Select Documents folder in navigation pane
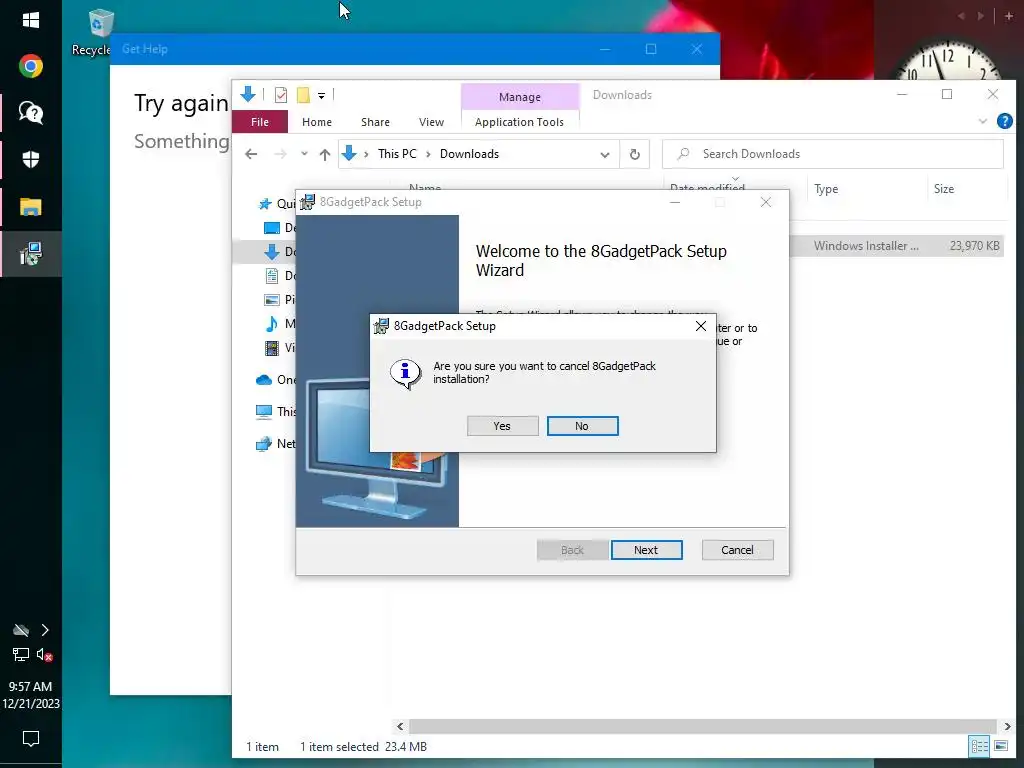Viewport: 1024px width, 768px height. pyautogui.click(x=280, y=276)
